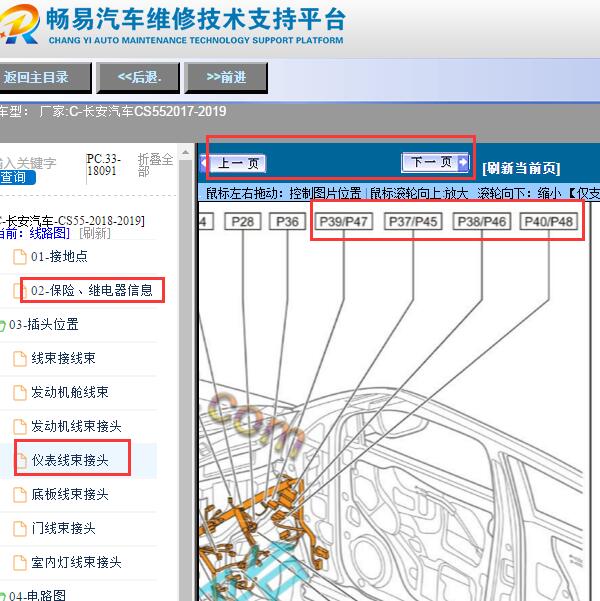Click the page icon beside 门线束接头

coord(20,529)
